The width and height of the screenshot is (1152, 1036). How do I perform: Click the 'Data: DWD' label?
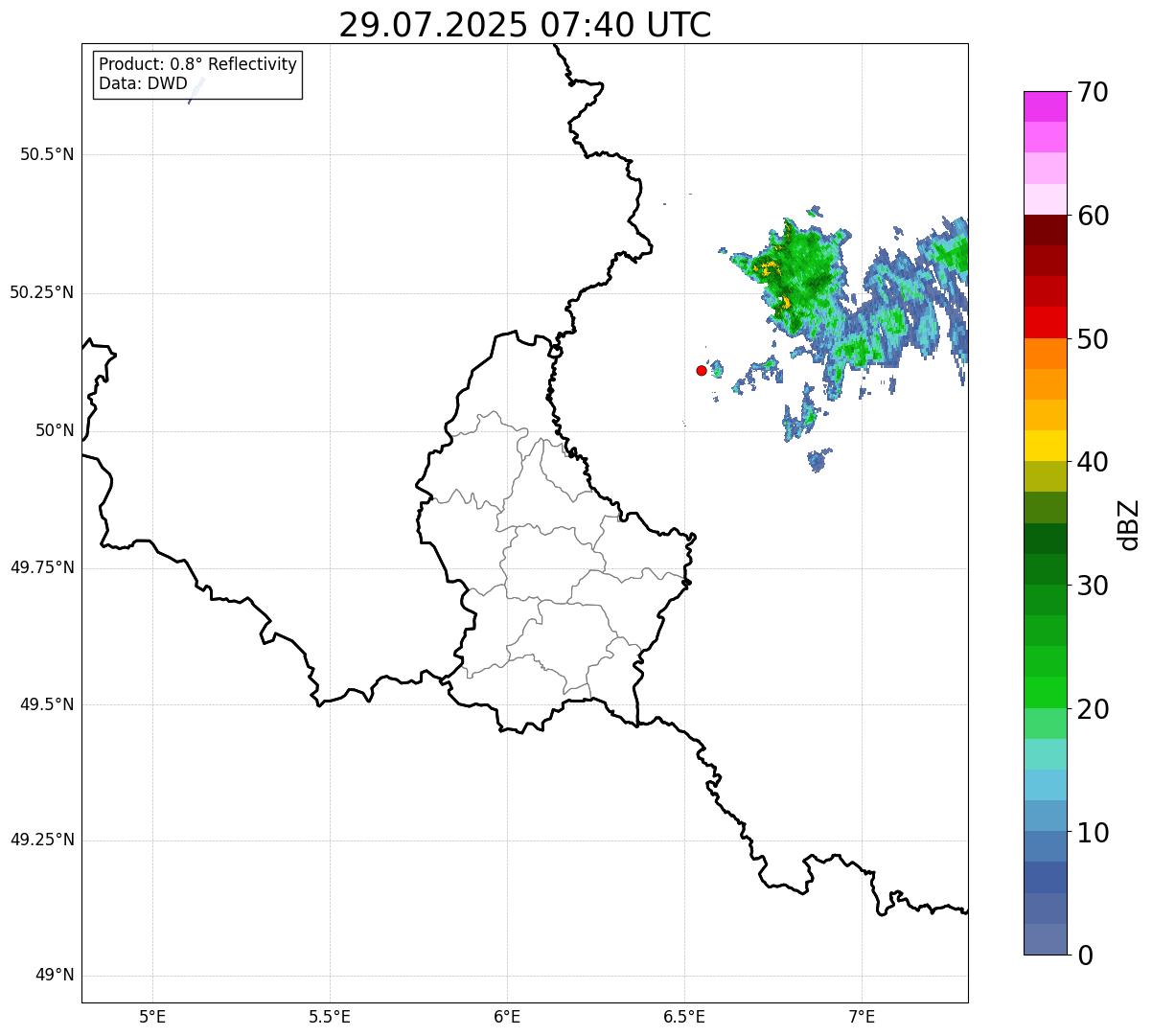pyautogui.click(x=143, y=83)
